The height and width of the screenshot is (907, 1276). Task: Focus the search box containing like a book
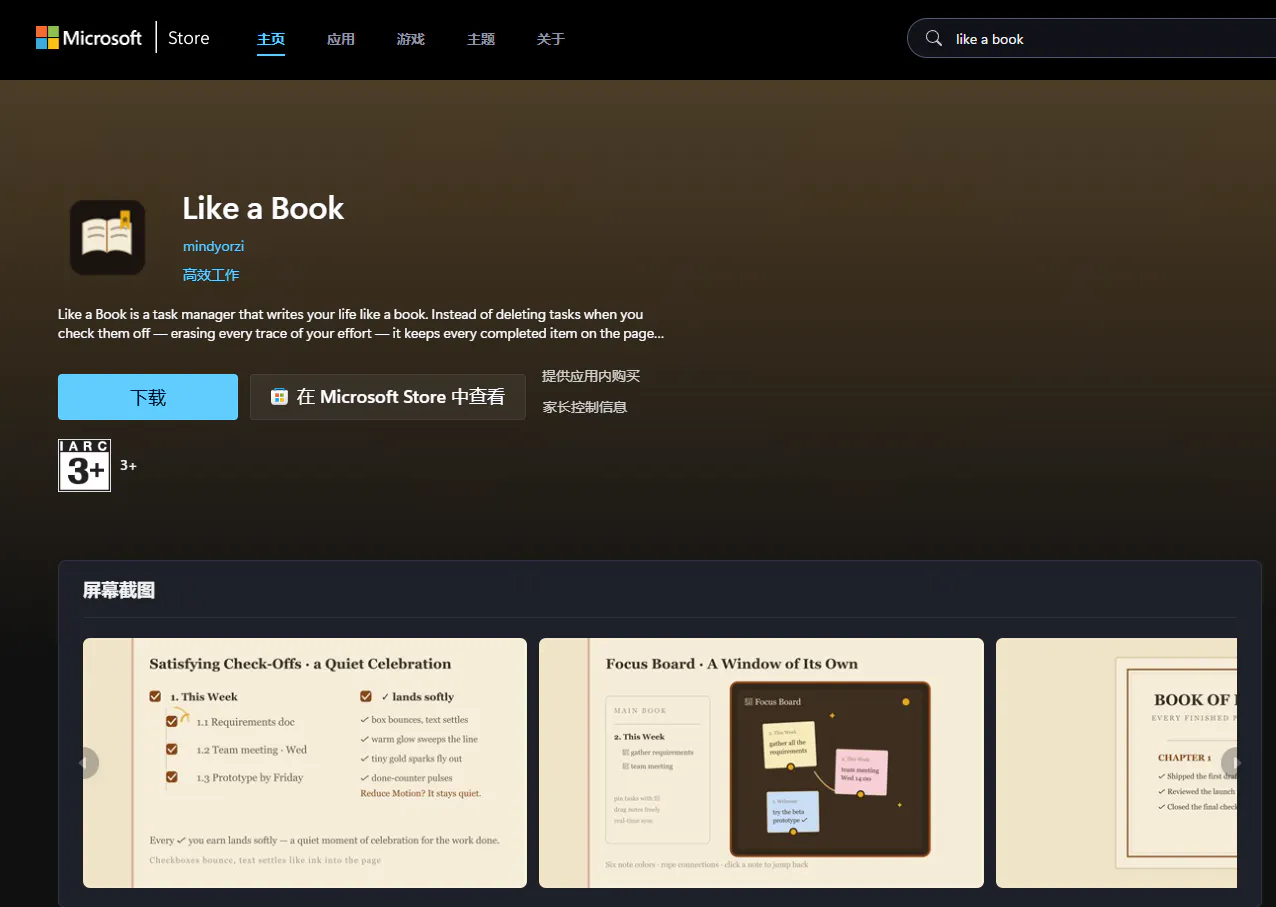point(1091,38)
